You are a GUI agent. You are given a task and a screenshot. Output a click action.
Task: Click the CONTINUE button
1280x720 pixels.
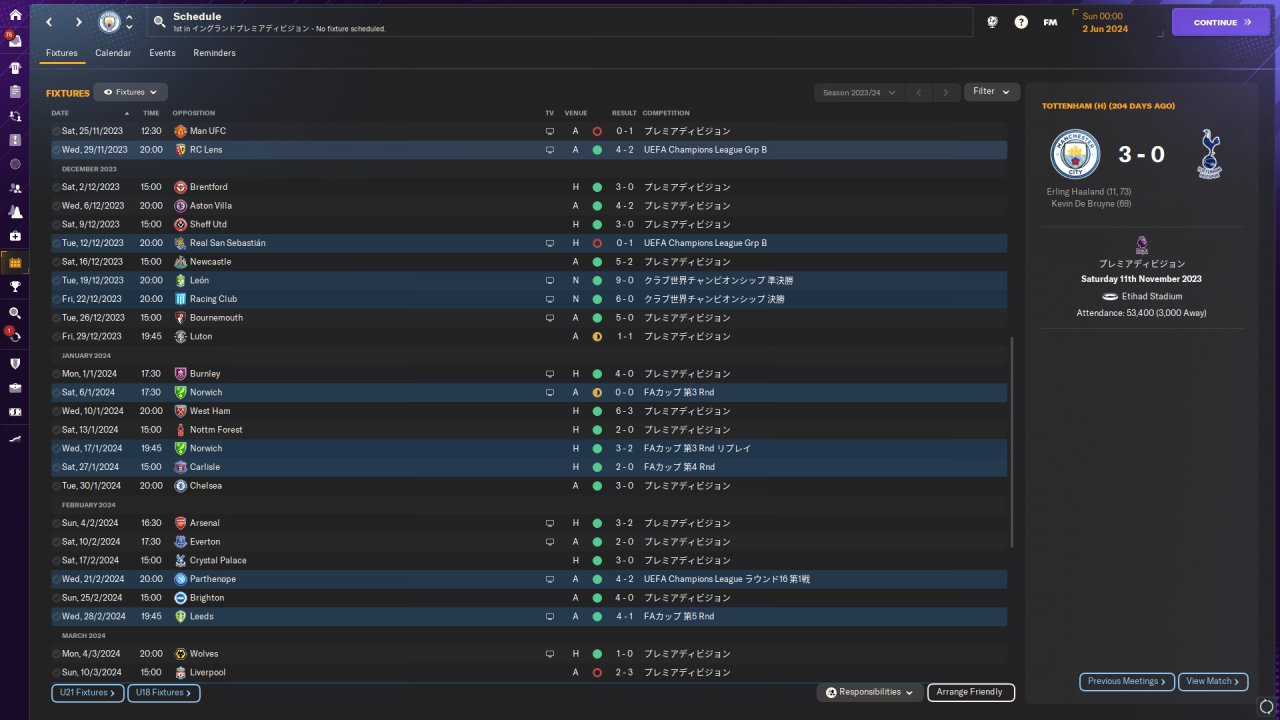tap(1221, 22)
